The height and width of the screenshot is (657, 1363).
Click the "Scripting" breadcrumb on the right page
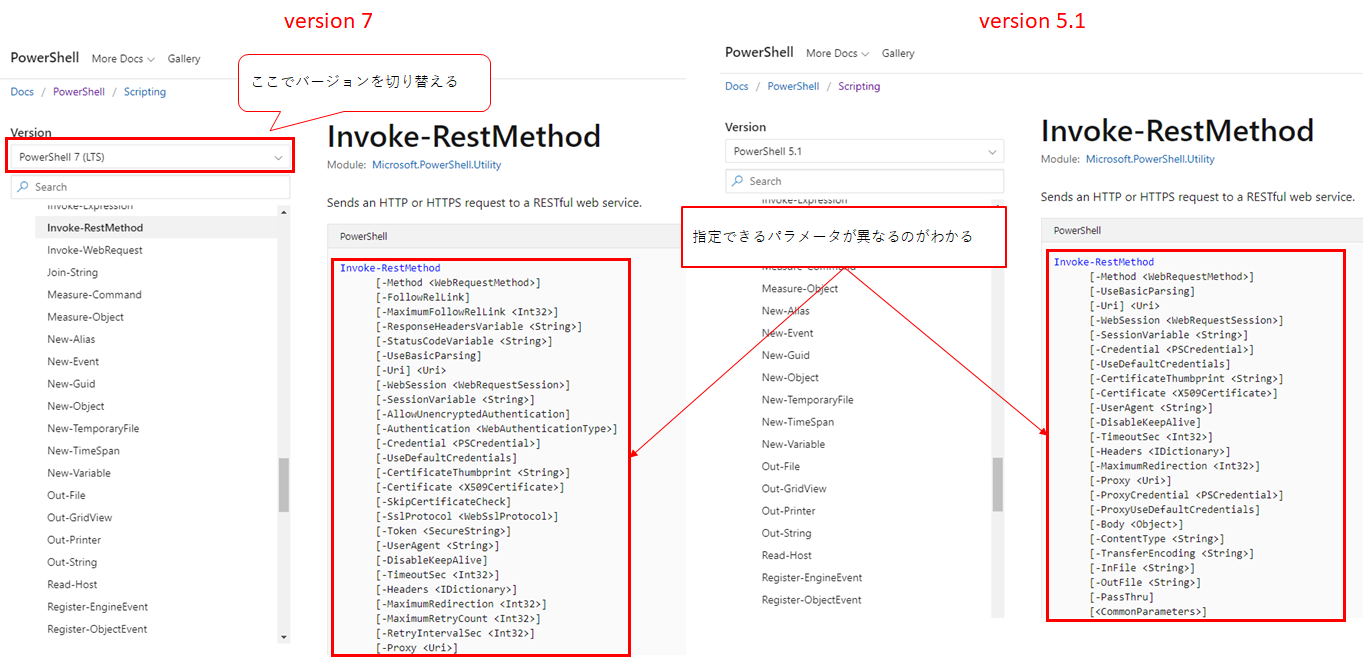coord(858,86)
